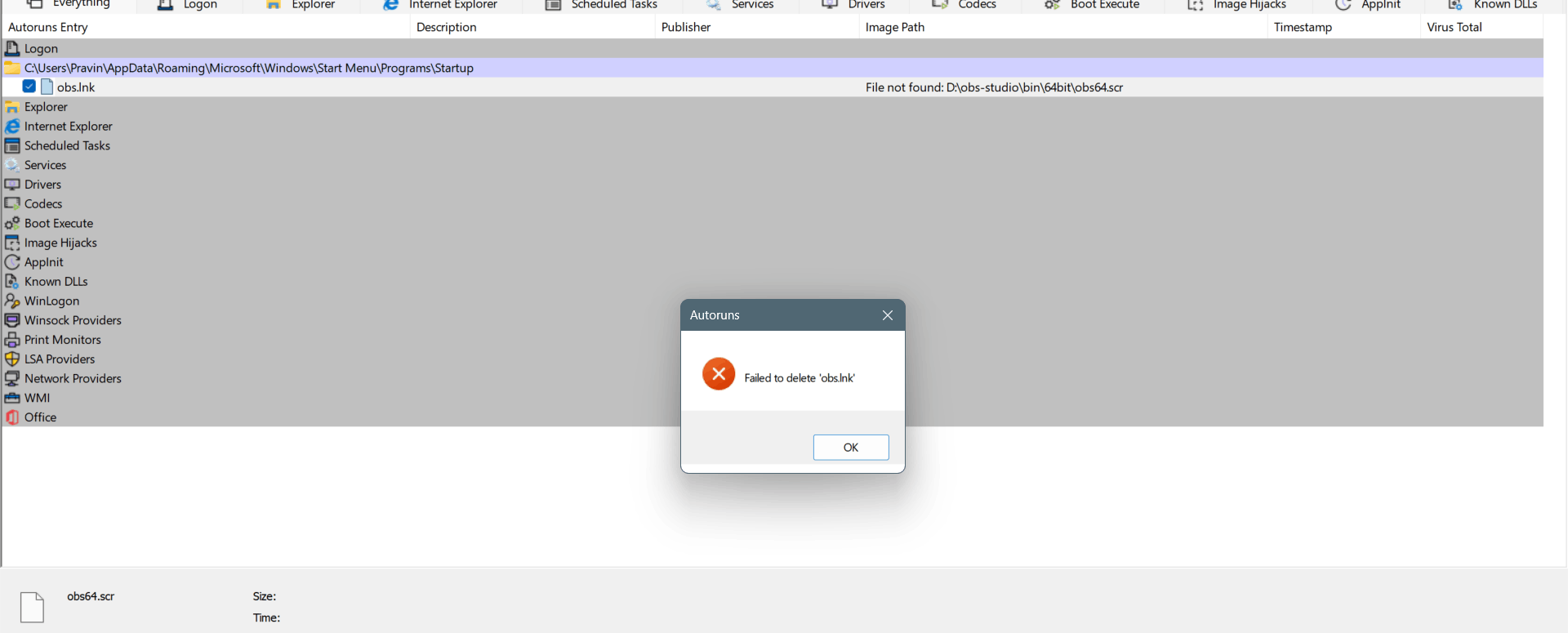Open the Codecs tab
This screenshot has width=1568, height=633.
click(964, 5)
